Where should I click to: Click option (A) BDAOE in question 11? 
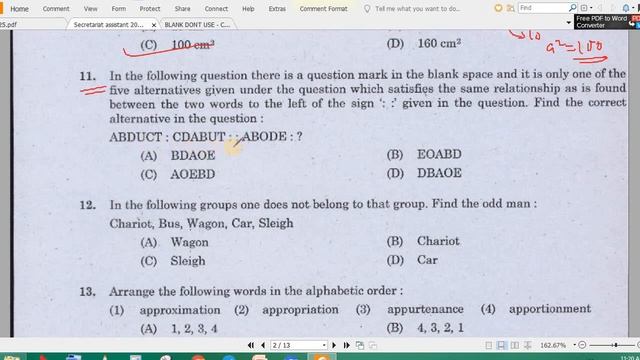click(178, 156)
